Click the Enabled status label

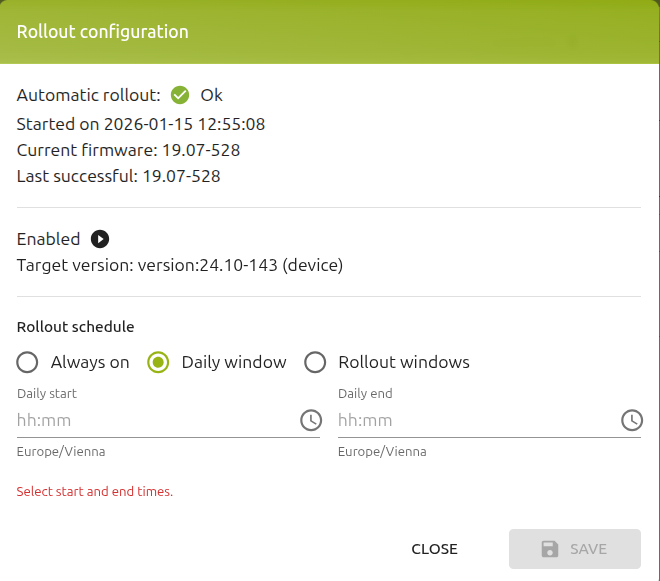coord(48,239)
